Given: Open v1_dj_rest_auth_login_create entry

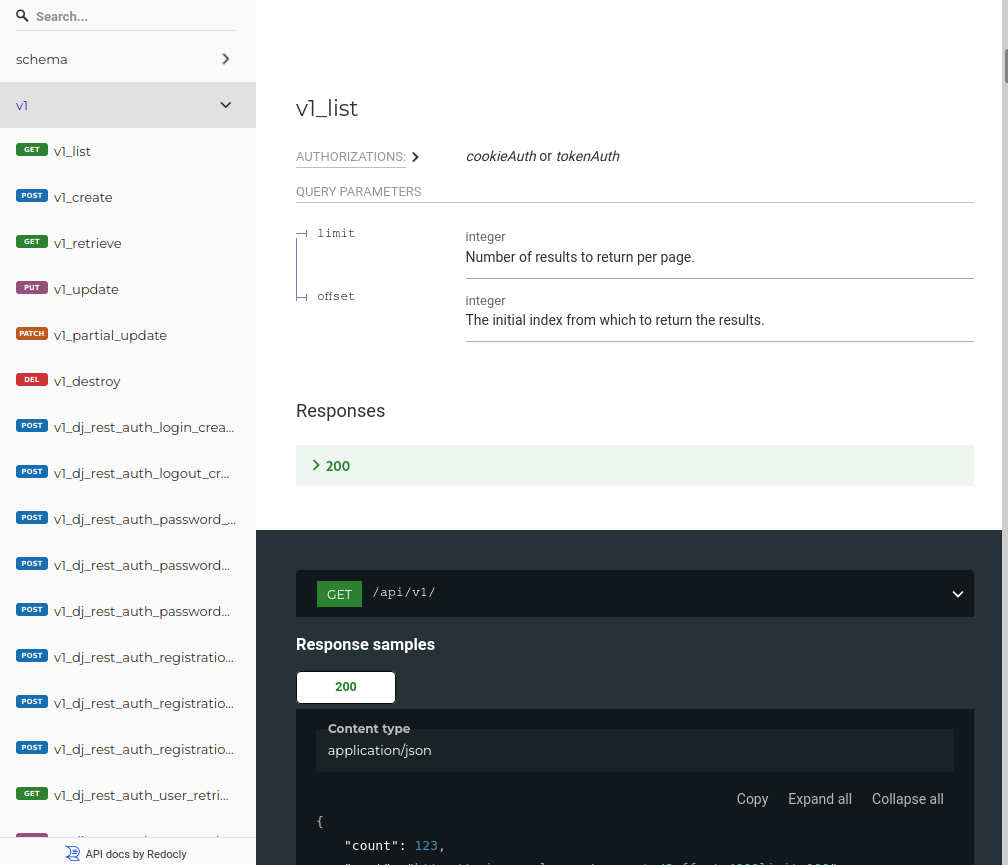Looking at the screenshot, I should point(128,427).
